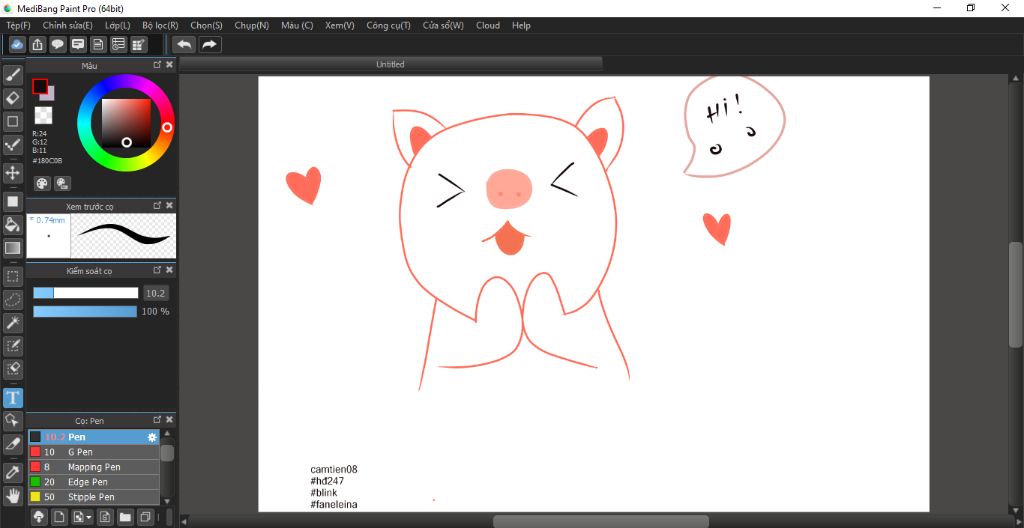
Task: Open the palette with list button
Action: pyautogui.click(x=63, y=183)
